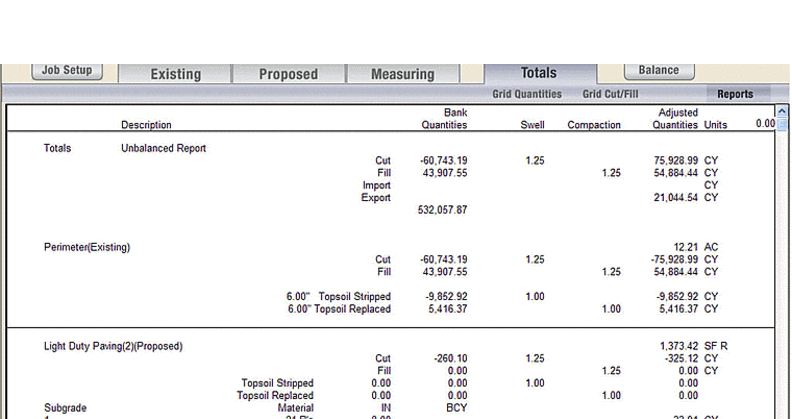The image size is (792, 419).
Task: Click the Units column header
Action: 716,125
